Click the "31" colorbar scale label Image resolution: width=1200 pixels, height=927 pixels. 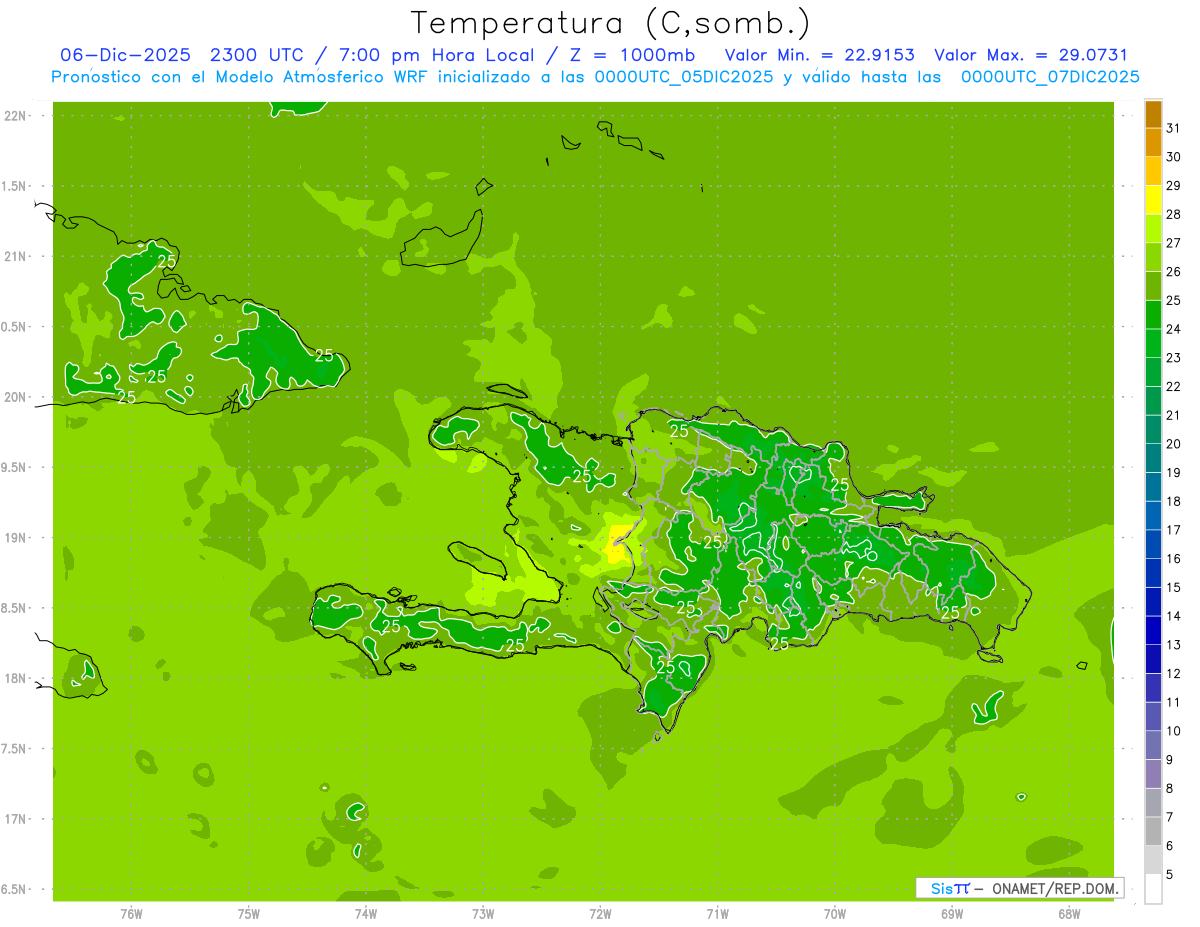pyautogui.click(x=1173, y=128)
